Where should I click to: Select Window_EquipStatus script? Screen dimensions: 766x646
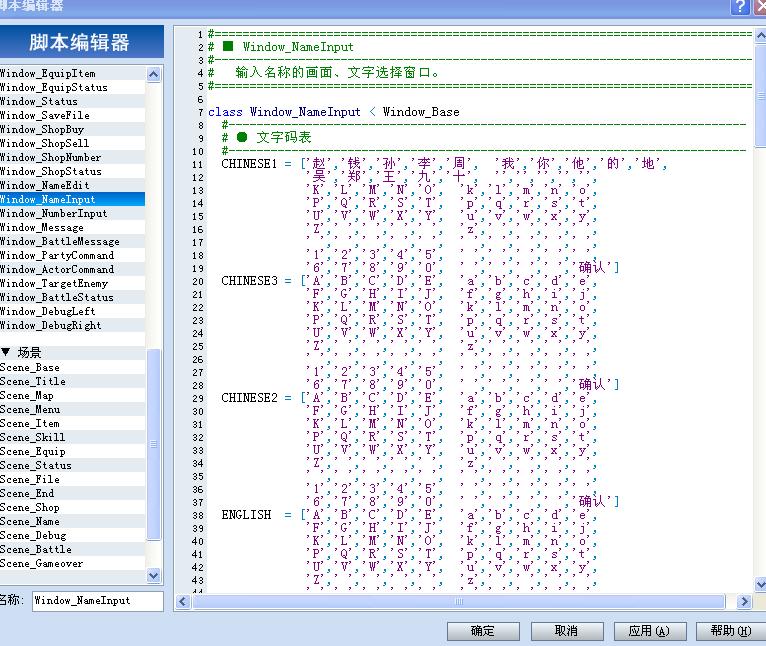(72, 87)
